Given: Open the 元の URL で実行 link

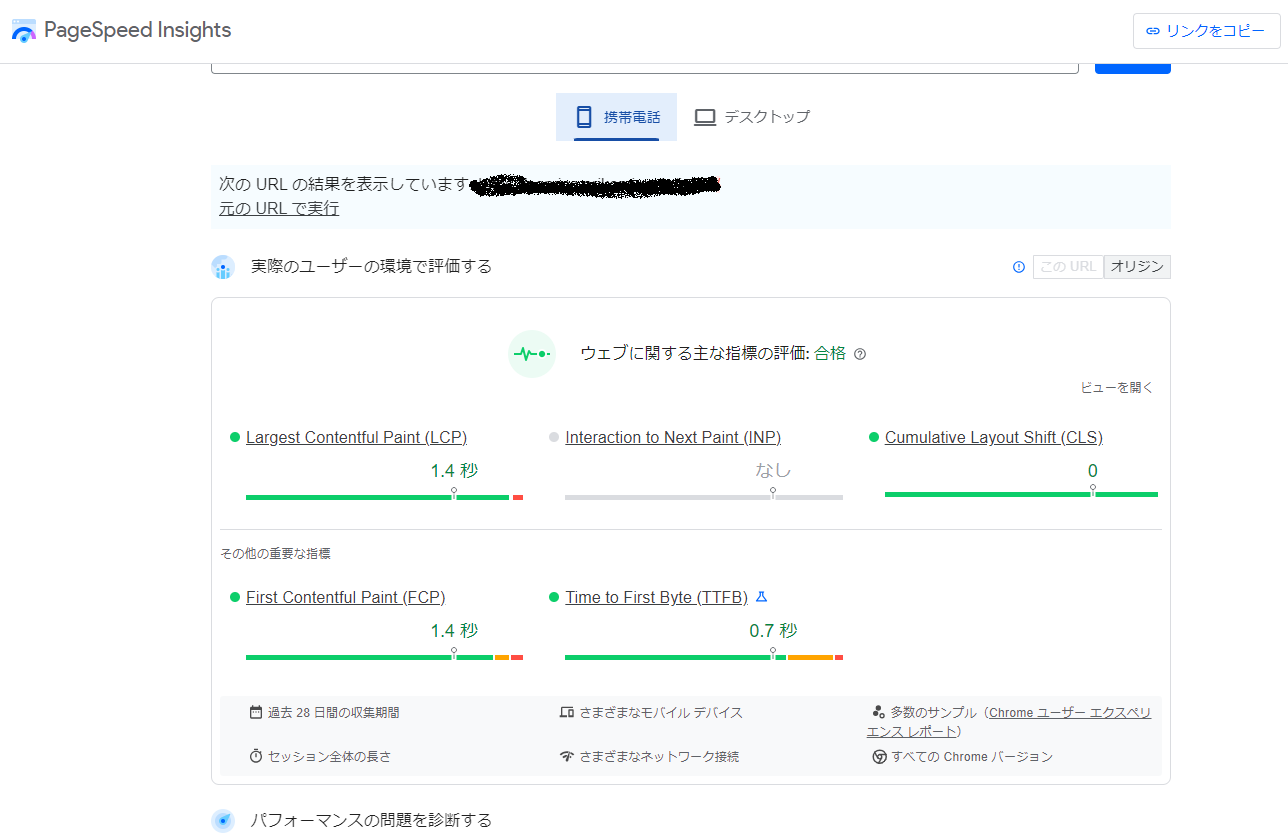Looking at the screenshot, I should point(279,209).
